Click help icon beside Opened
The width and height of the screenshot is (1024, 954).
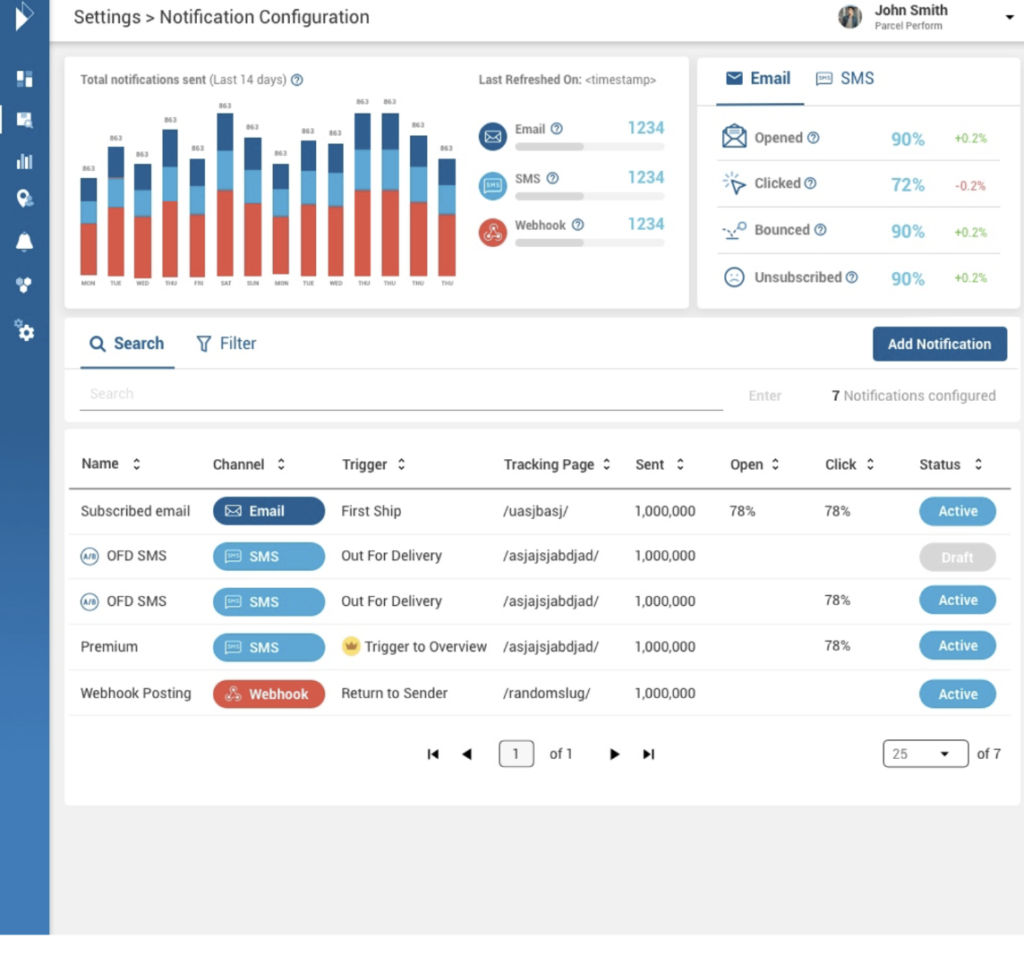813,138
